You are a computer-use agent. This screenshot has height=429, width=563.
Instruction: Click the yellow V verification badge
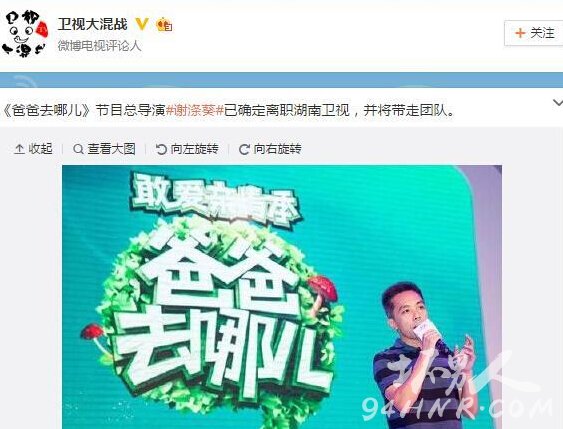(142, 24)
